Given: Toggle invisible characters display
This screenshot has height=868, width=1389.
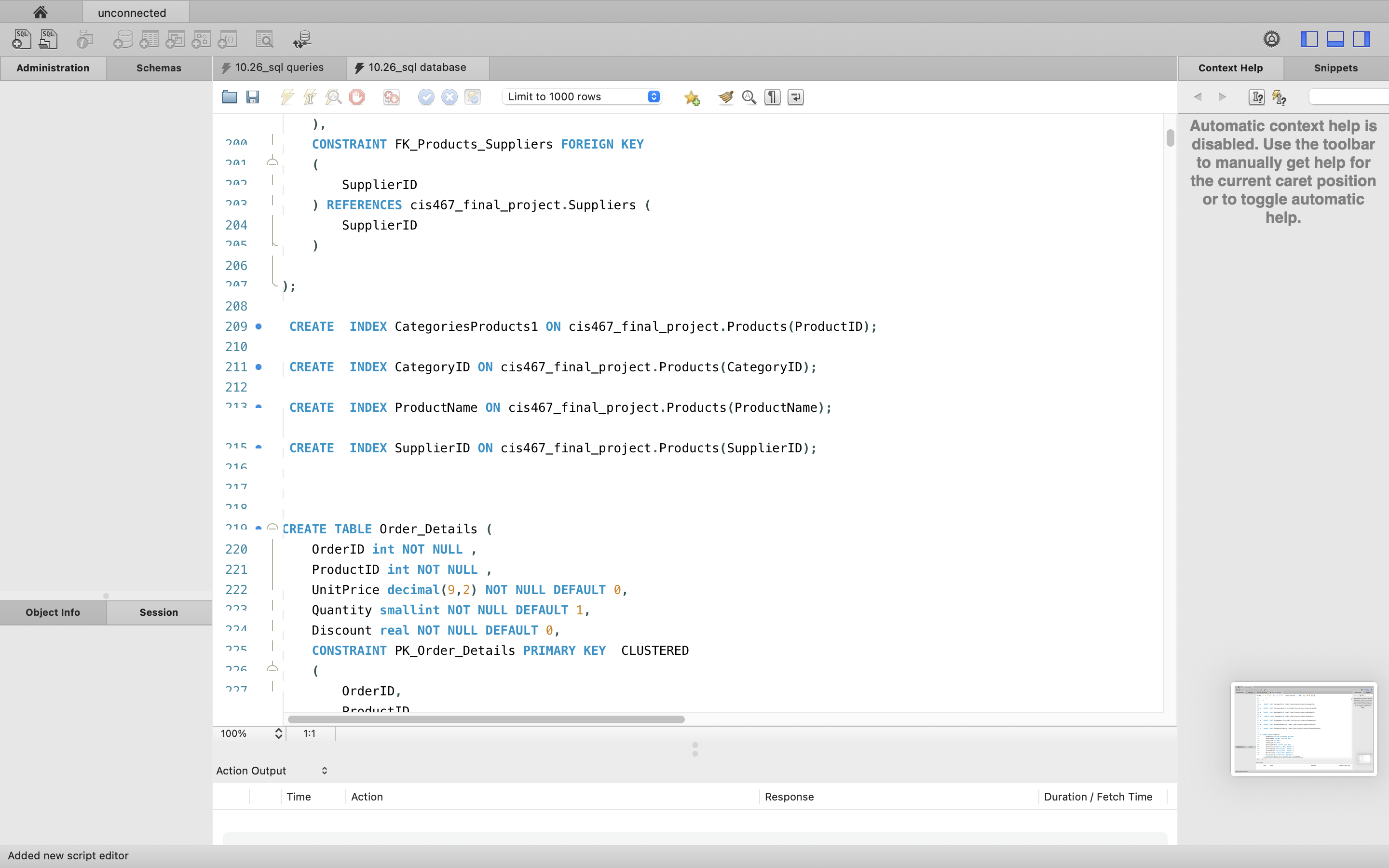Looking at the screenshot, I should pyautogui.click(x=773, y=97).
